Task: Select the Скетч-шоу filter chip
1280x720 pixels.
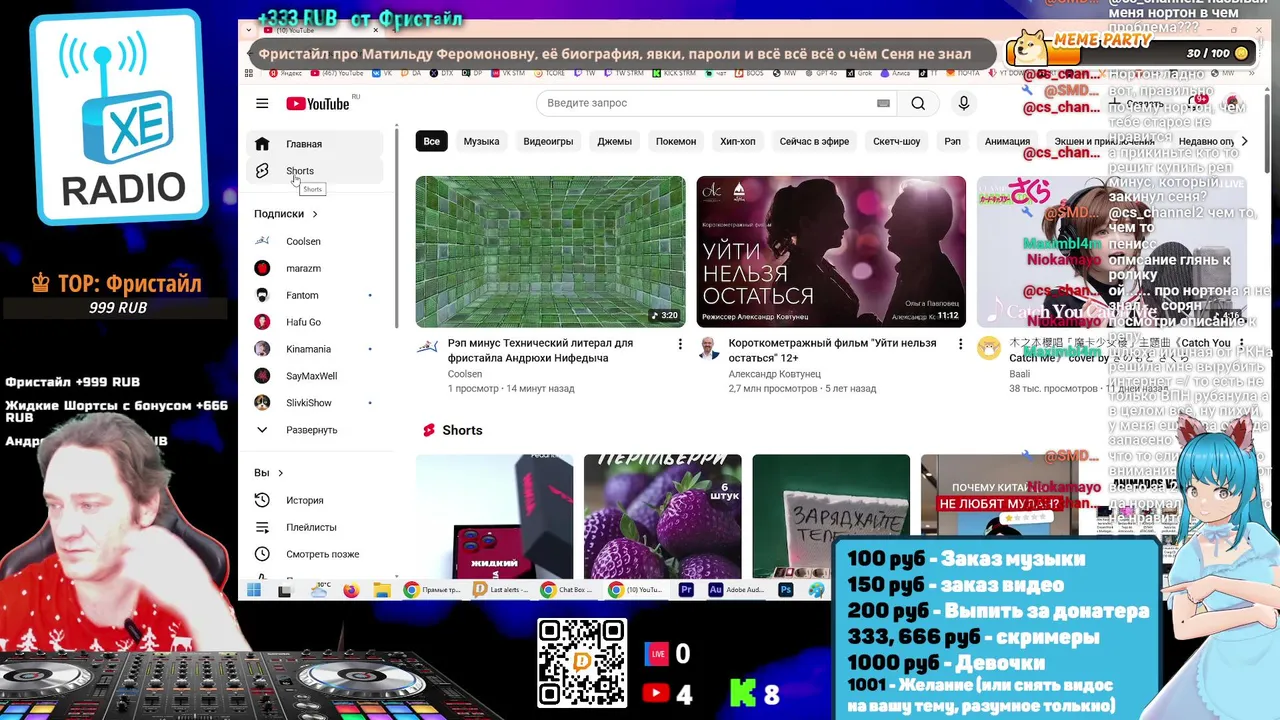Action: 896,141
